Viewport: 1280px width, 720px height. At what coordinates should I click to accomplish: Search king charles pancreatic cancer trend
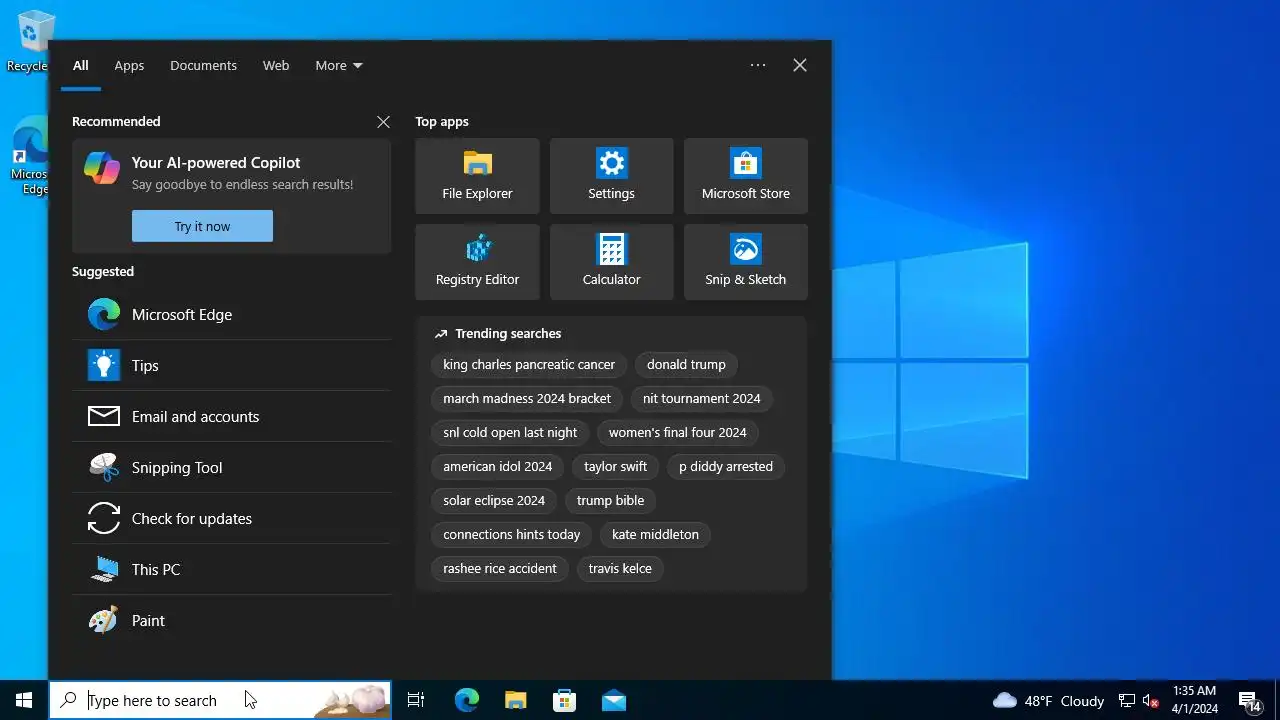[529, 364]
